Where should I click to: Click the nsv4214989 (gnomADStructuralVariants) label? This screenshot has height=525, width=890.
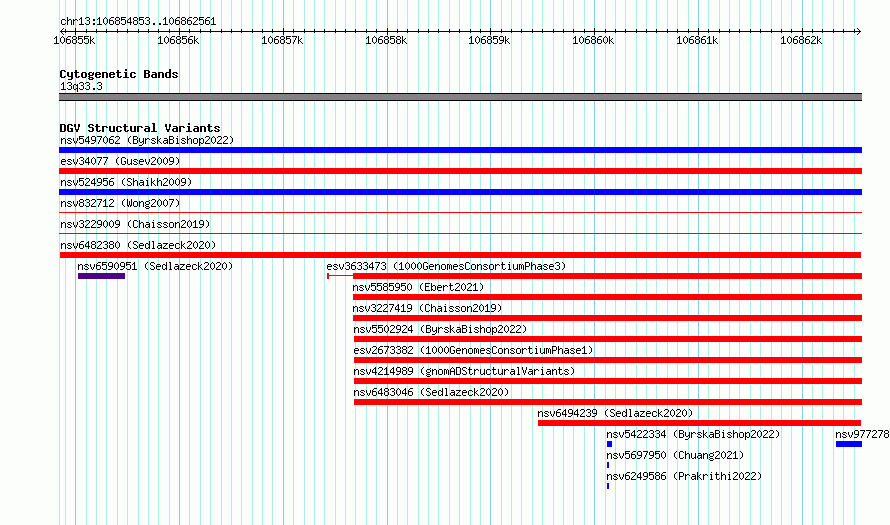point(464,371)
